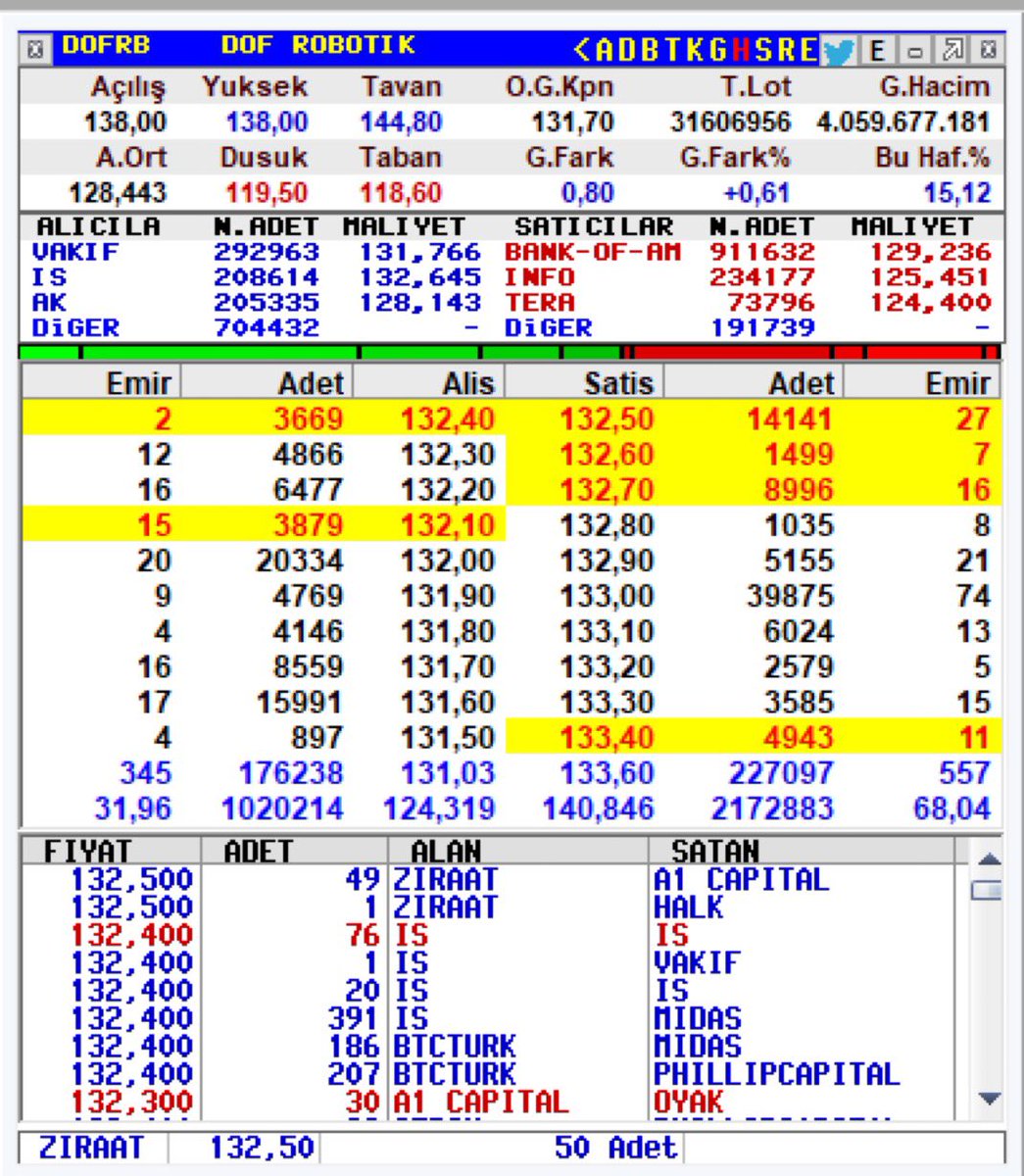Click the status bar 132,50 price
The image size is (1024, 1176).
(x=262, y=1148)
